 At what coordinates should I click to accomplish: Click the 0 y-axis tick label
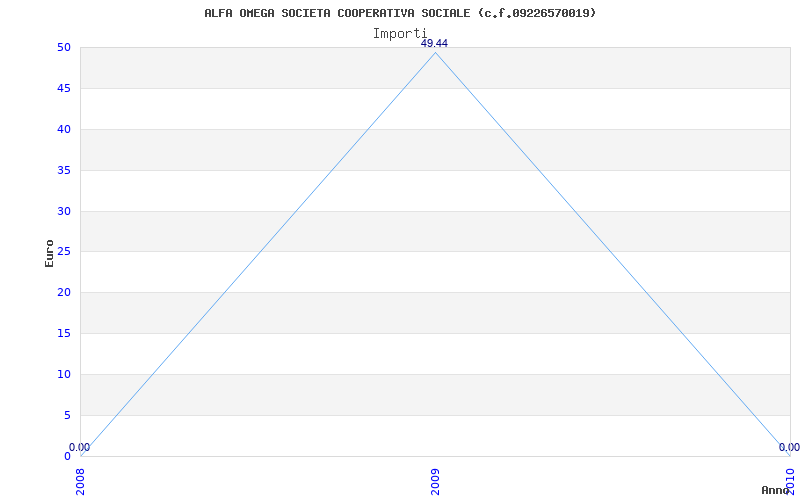click(67, 456)
